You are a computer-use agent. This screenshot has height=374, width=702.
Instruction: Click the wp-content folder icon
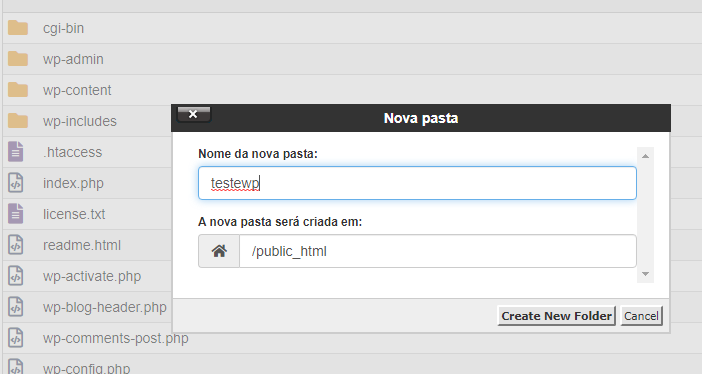[18, 90]
